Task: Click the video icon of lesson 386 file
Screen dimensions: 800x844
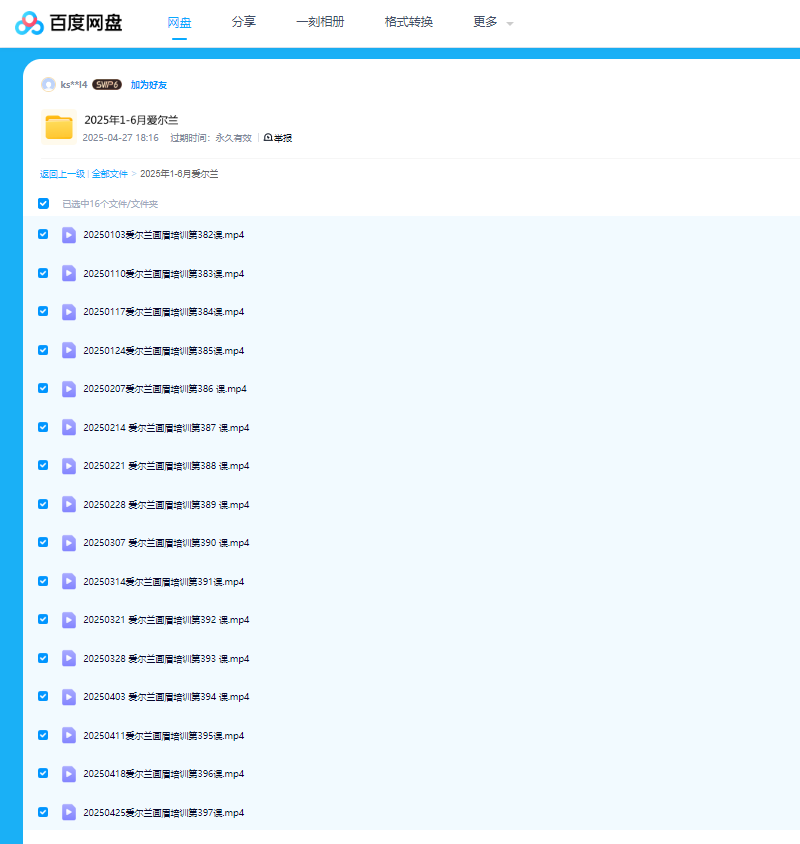Action: [69, 389]
